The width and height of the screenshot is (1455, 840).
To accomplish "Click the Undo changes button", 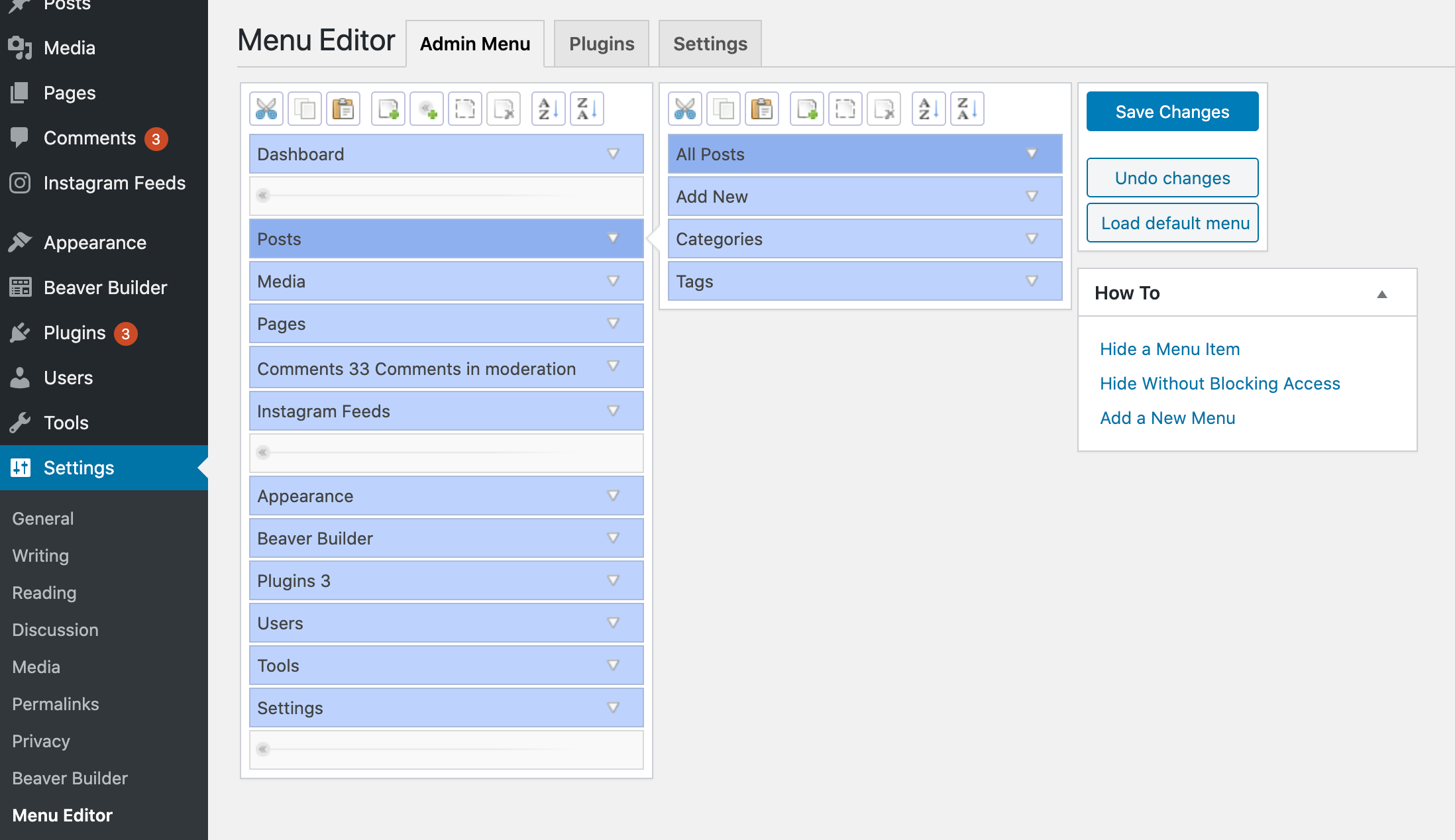I will pyautogui.click(x=1172, y=177).
